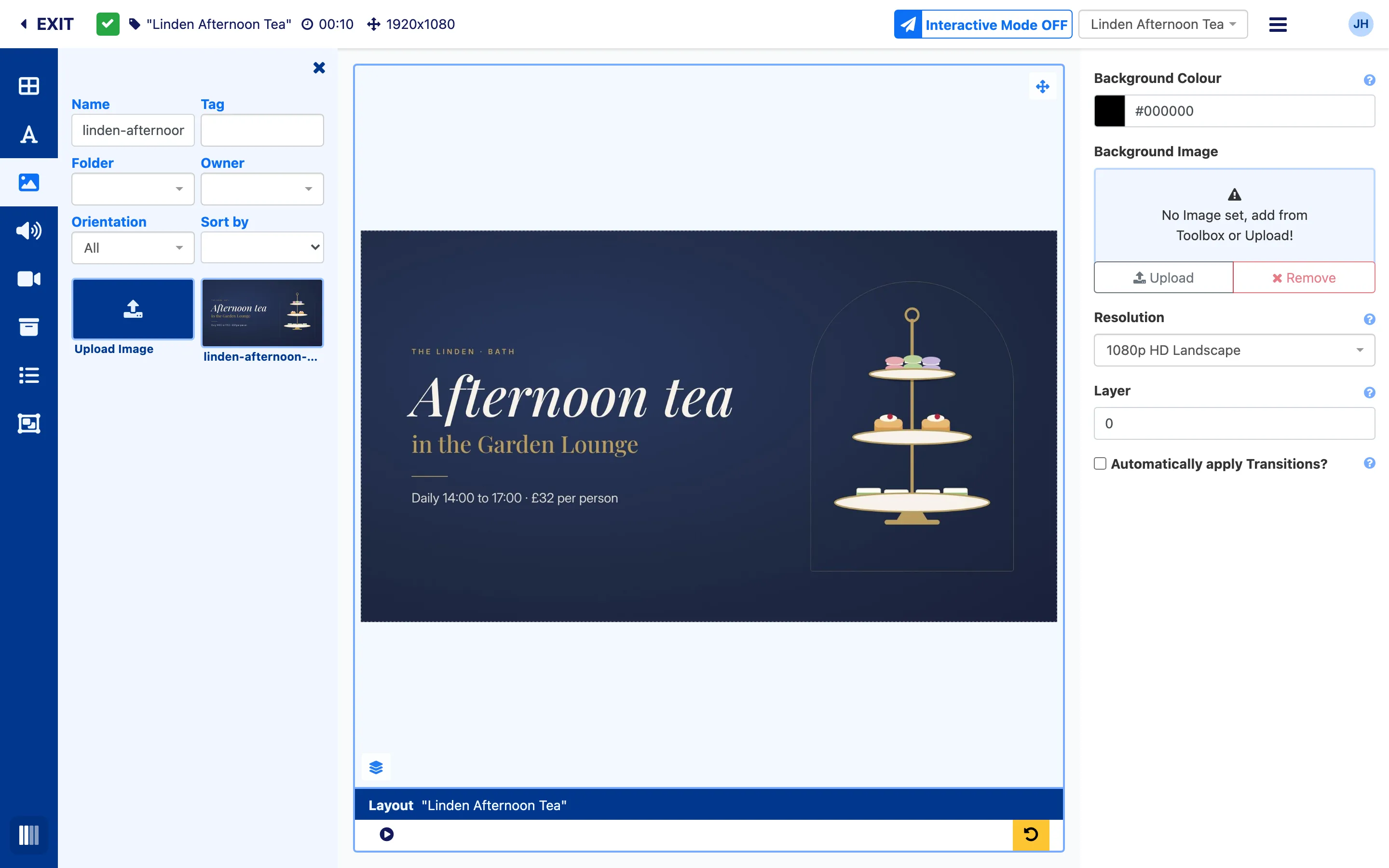This screenshot has height=868, width=1389.
Task: Click the Name search field
Action: pyautogui.click(x=133, y=130)
